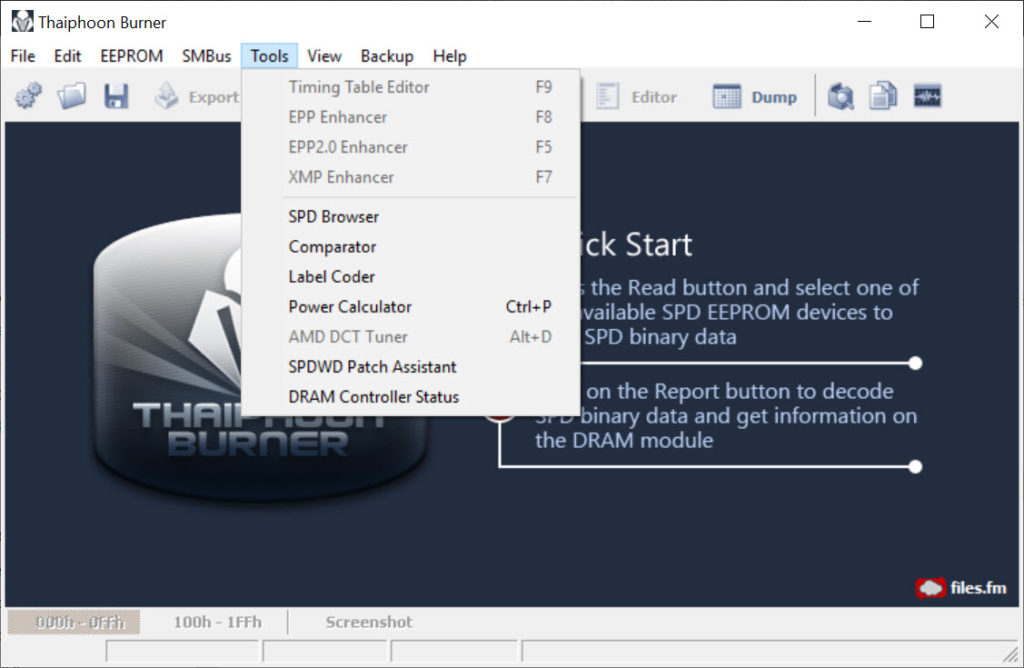The width and height of the screenshot is (1024, 668).
Task: Click the Thaiphoon Burner title bar app icon
Action: tap(22, 22)
